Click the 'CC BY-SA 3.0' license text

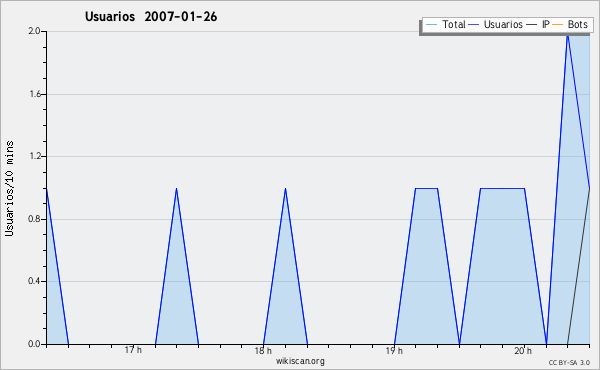[569, 363]
